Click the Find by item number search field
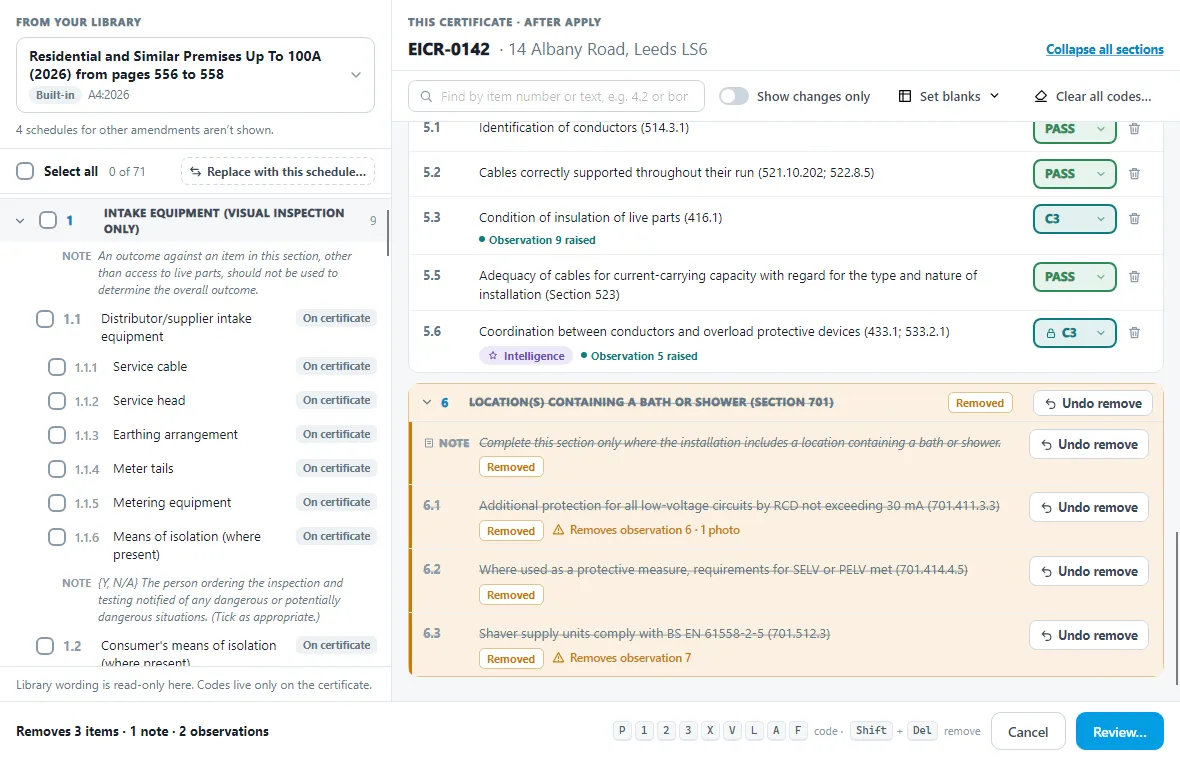Viewport: 1180px width, 760px height. (556, 96)
